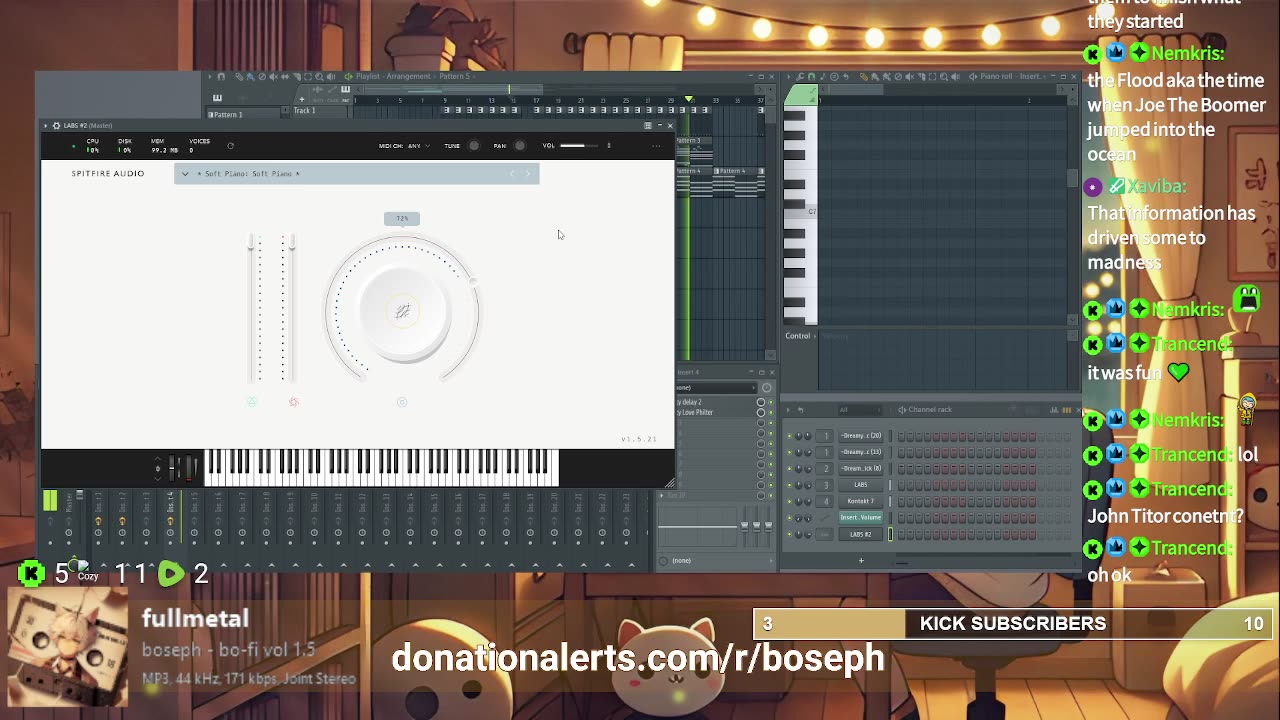Disable the delay 2 effect slot light
Screen dimensions: 1280x720
point(770,402)
